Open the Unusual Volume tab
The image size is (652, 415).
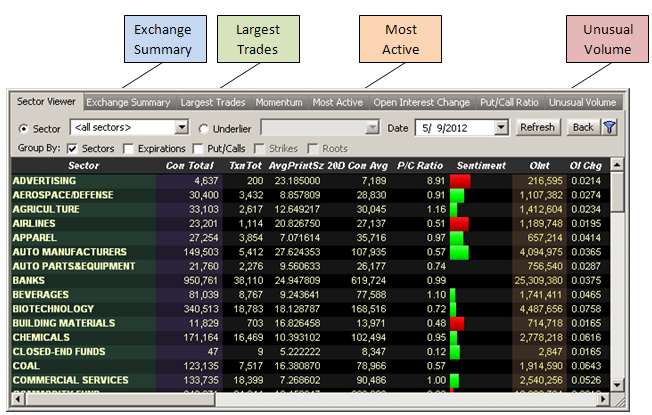583,102
